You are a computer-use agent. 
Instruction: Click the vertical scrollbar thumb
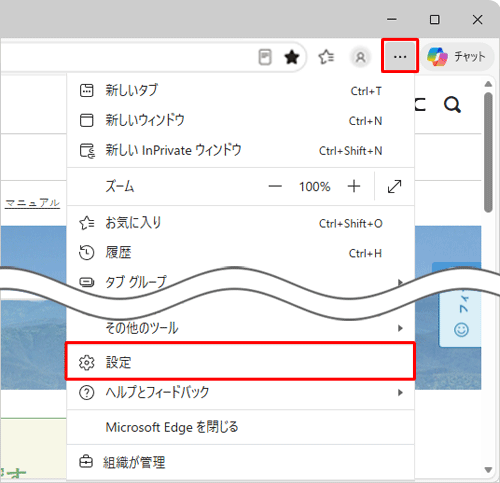[x=488, y=152]
